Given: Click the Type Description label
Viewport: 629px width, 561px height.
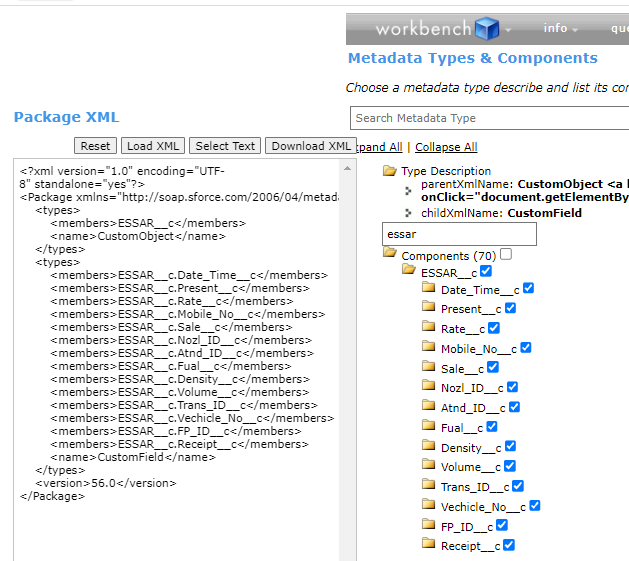Looking at the screenshot, I should click(446, 171).
